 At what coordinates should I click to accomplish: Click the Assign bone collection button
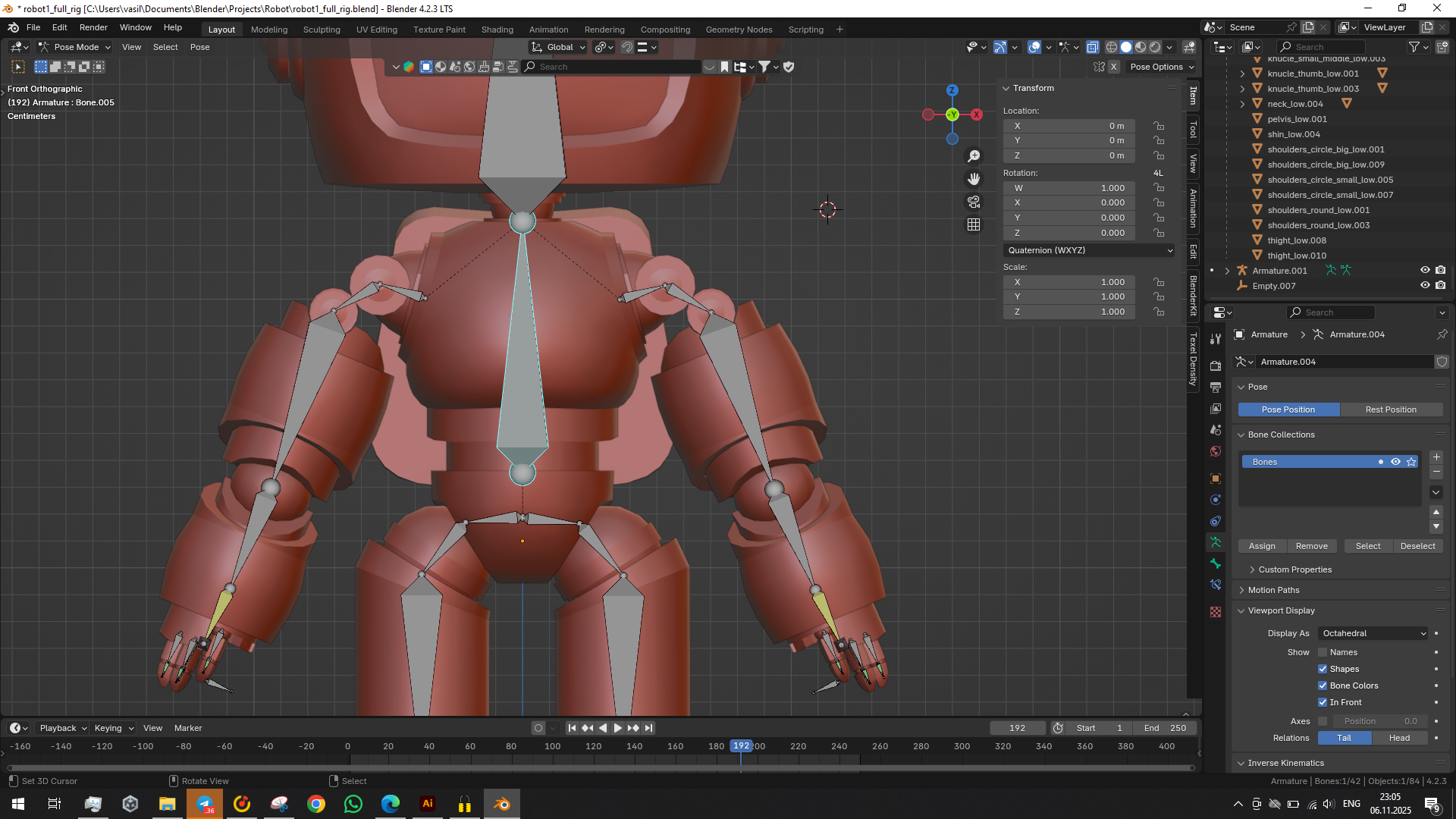coord(1262,546)
